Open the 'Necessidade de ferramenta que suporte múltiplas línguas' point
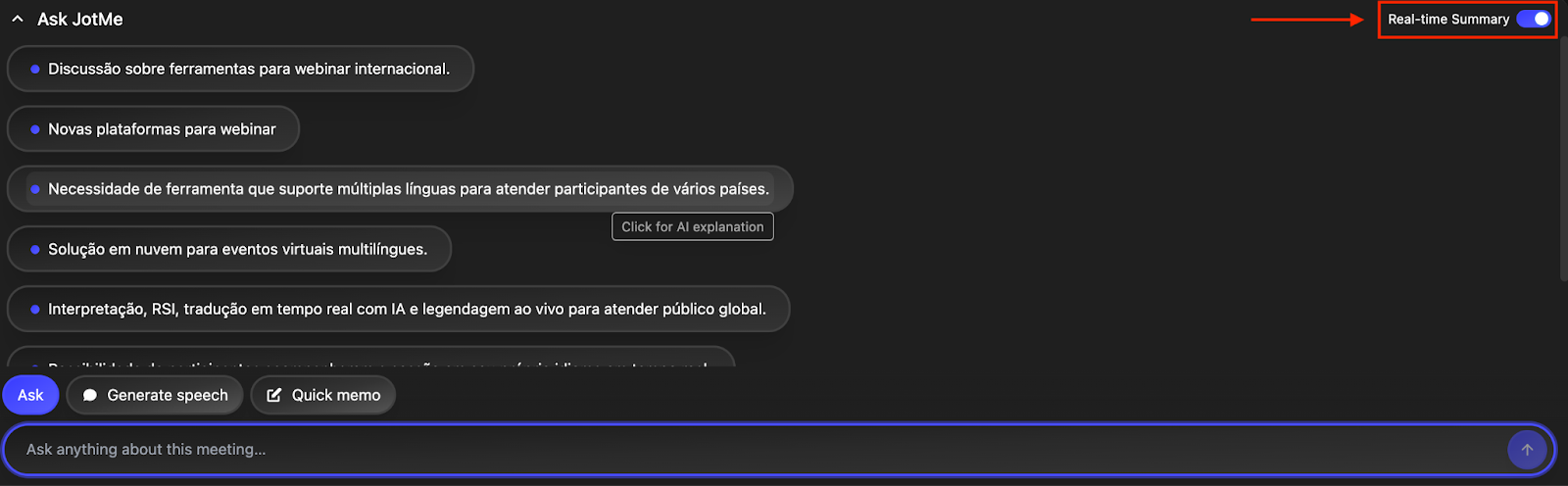1568x486 pixels. click(x=400, y=189)
